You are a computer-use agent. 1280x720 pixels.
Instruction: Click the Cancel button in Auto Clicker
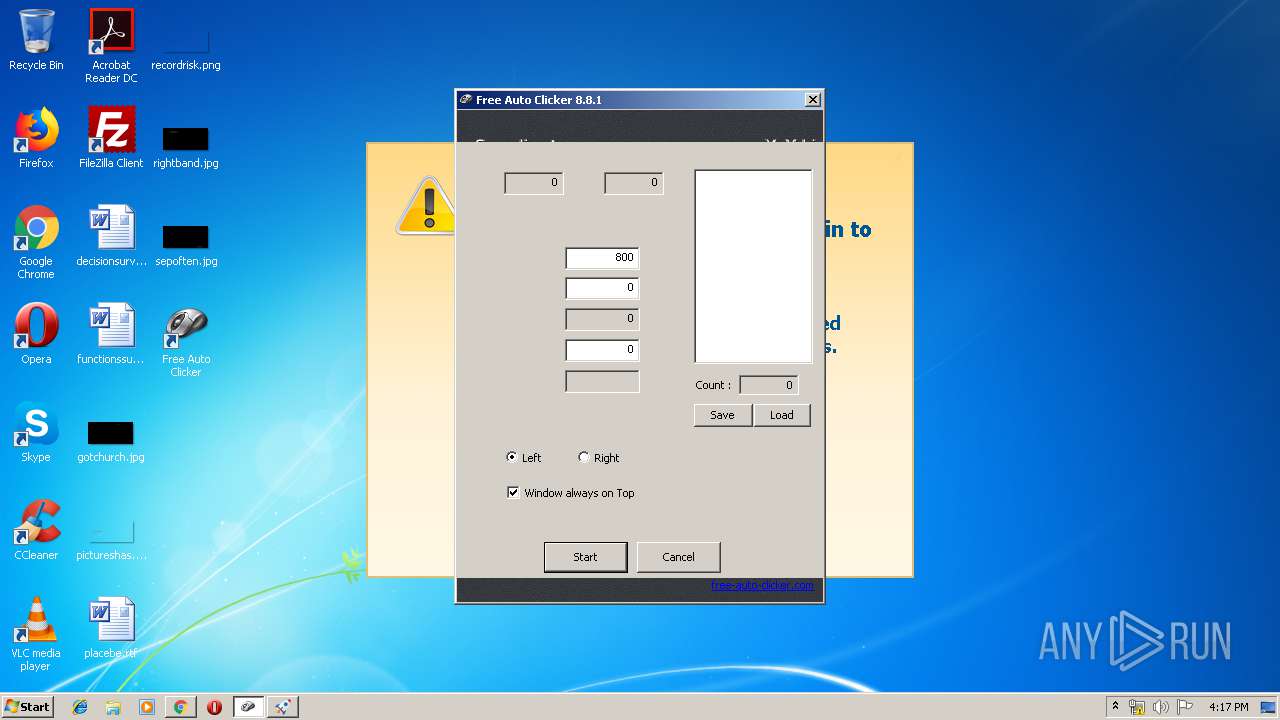[x=678, y=557]
